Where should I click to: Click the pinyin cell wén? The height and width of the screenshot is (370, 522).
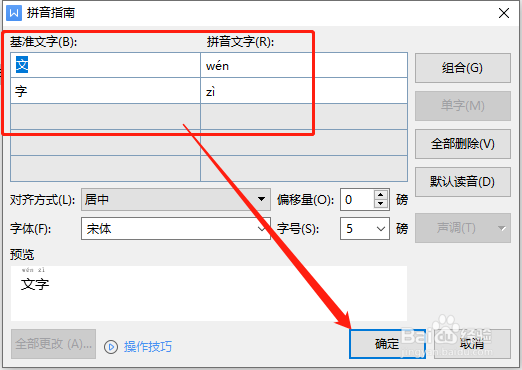[x=304, y=65]
